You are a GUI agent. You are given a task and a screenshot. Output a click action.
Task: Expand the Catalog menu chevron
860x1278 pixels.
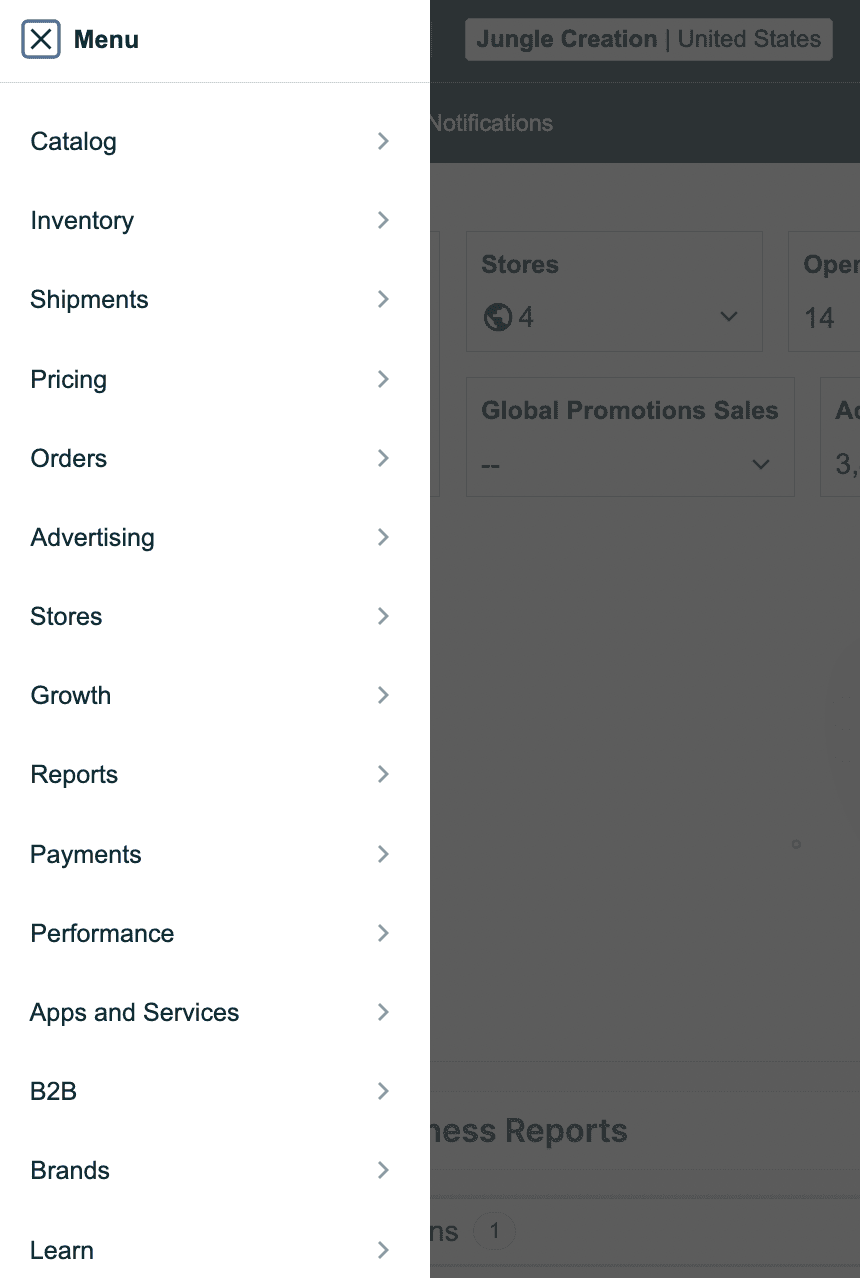click(383, 142)
